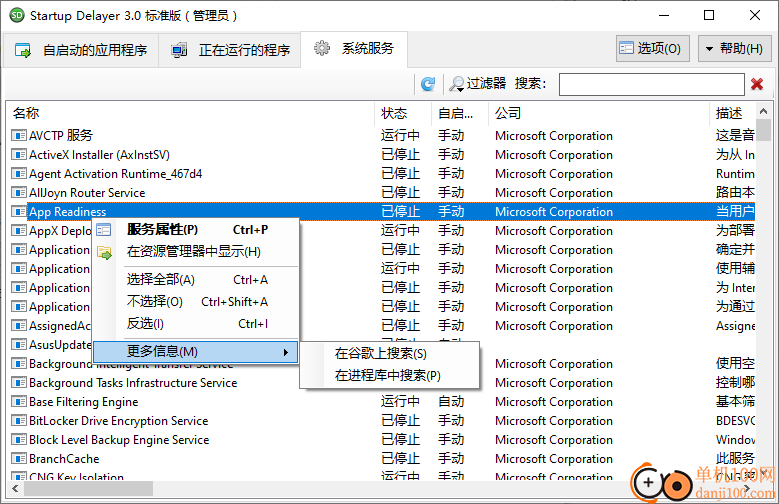The width and height of the screenshot is (779, 504).
Task: Click the 选项(O) button list icon
Action: (x=626, y=48)
